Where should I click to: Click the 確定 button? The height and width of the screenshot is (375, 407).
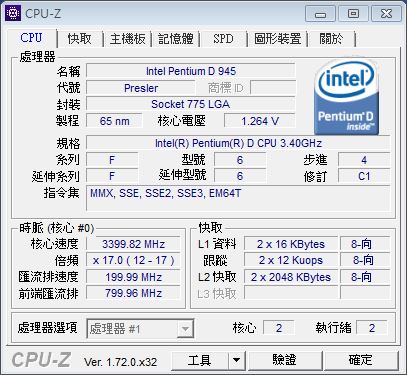(361, 360)
